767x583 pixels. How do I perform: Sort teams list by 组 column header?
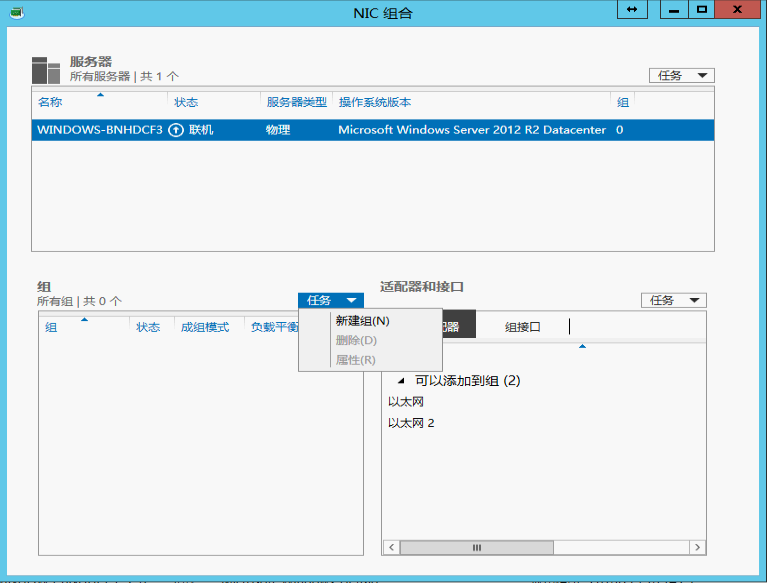click(51, 327)
